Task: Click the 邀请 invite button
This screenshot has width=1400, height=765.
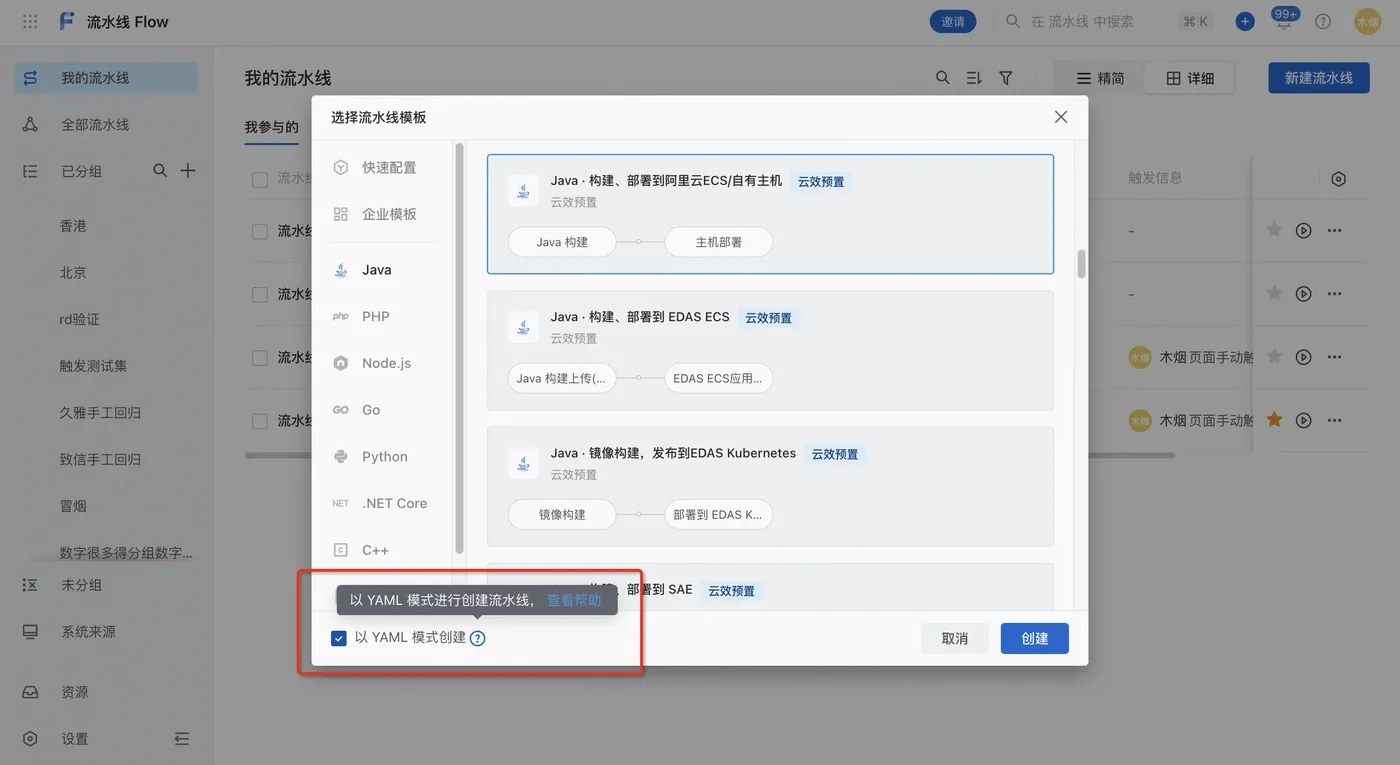Action: (x=953, y=21)
